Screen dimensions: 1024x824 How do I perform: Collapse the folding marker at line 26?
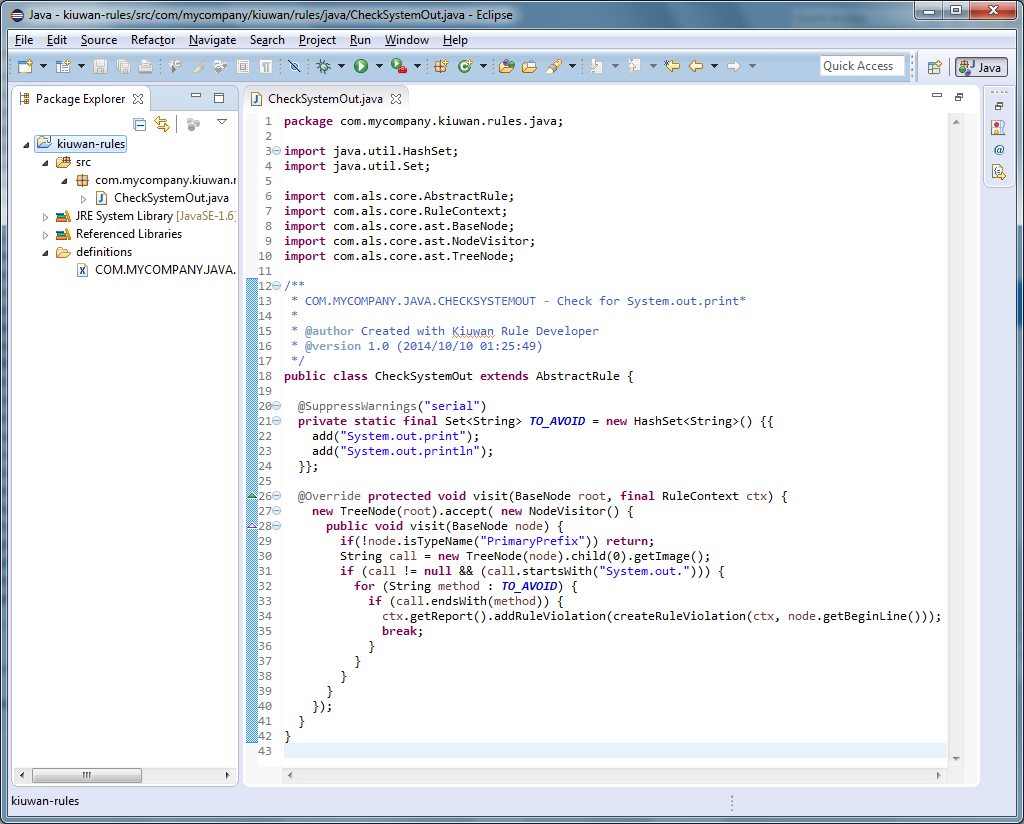coord(277,496)
